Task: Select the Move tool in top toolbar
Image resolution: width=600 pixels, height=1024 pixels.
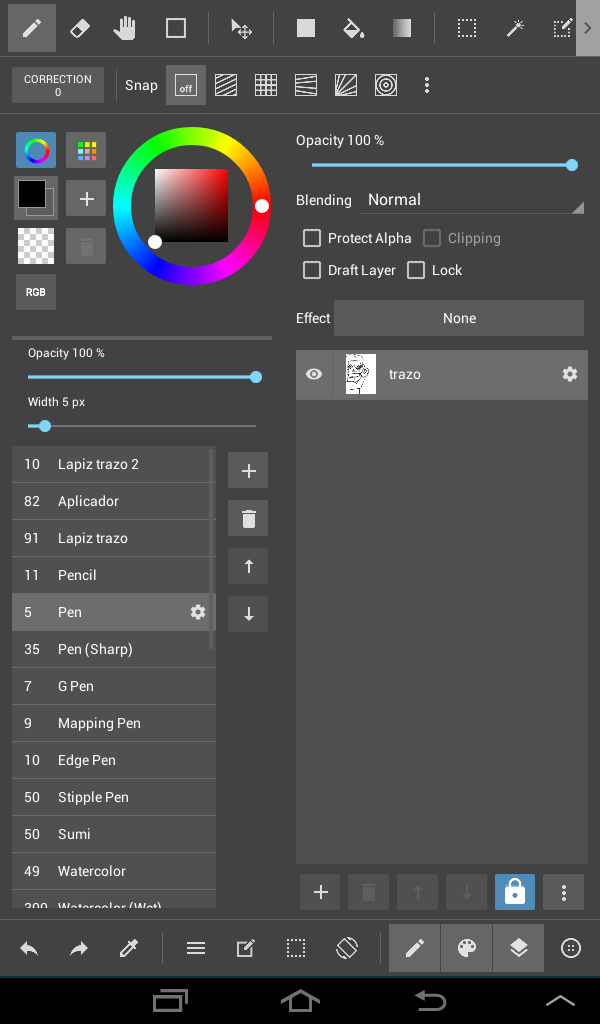Action: pos(240,27)
